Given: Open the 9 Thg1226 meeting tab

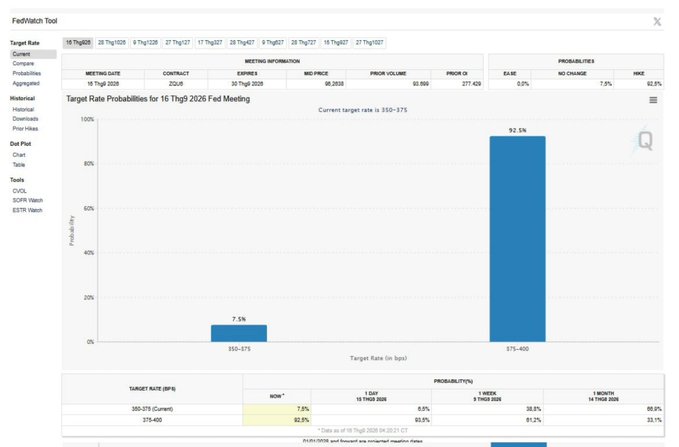Looking at the screenshot, I should (x=145, y=42).
